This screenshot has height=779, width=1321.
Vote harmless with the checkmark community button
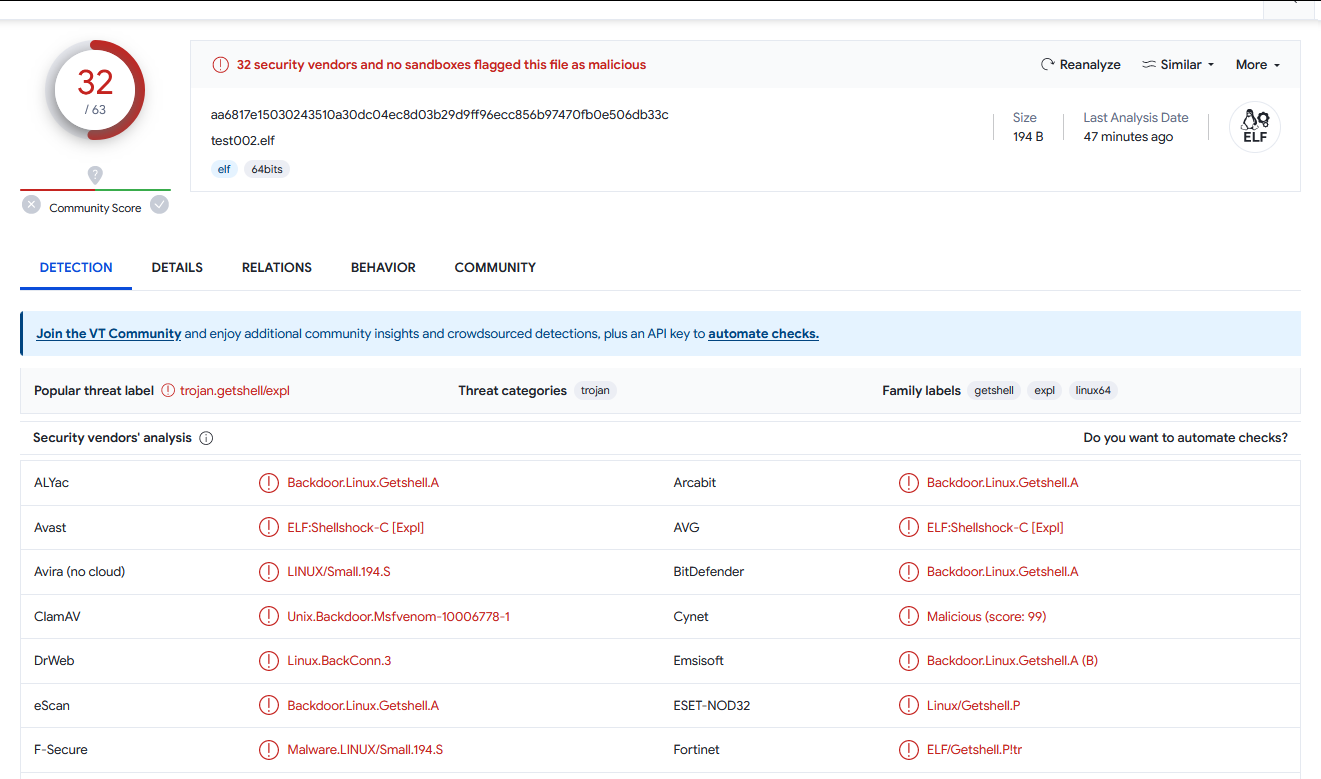tap(159, 205)
